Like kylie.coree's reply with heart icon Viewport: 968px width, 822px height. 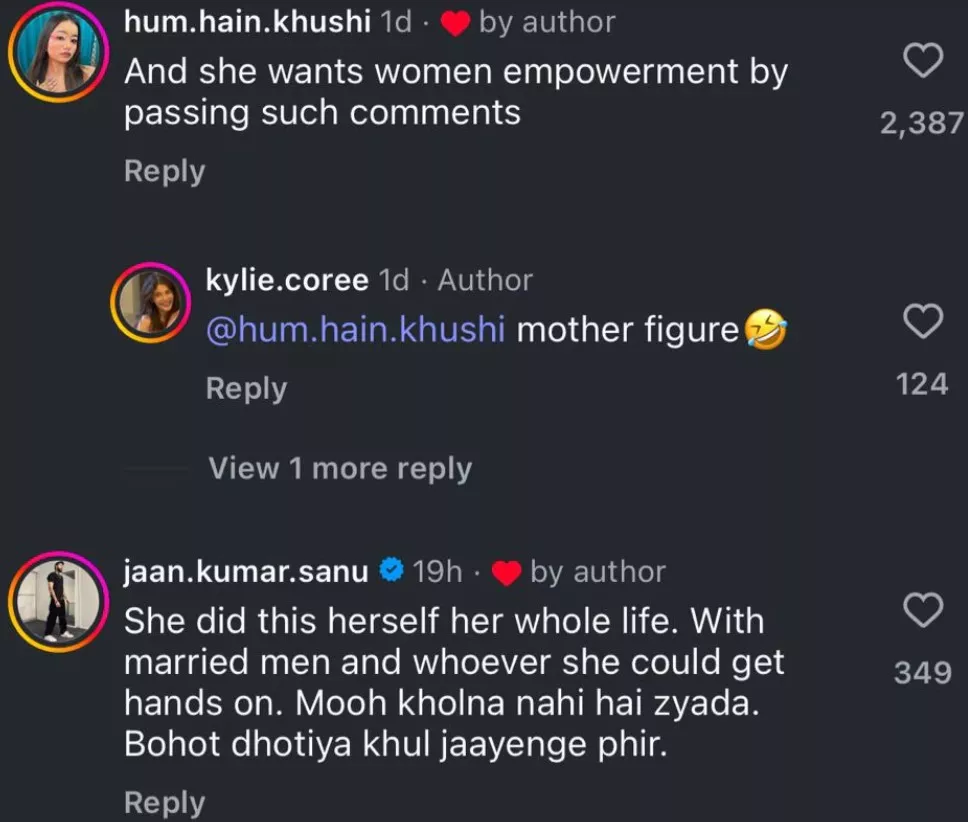[x=923, y=321]
